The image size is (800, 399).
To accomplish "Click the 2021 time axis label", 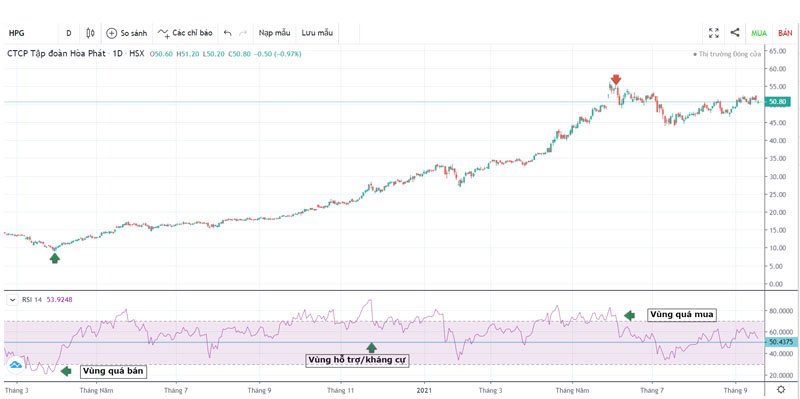I will 424,389.
